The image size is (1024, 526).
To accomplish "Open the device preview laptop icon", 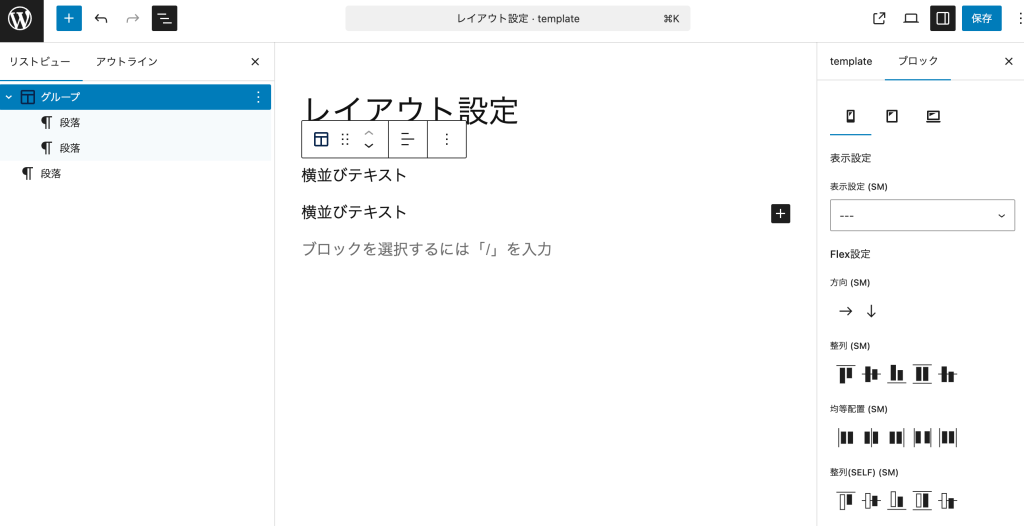I will coord(911,18).
